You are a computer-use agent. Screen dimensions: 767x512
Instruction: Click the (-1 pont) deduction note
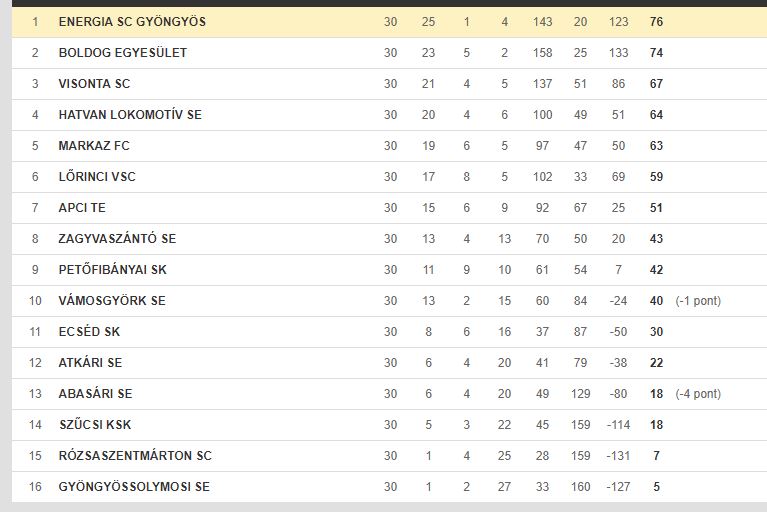pos(698,301)
